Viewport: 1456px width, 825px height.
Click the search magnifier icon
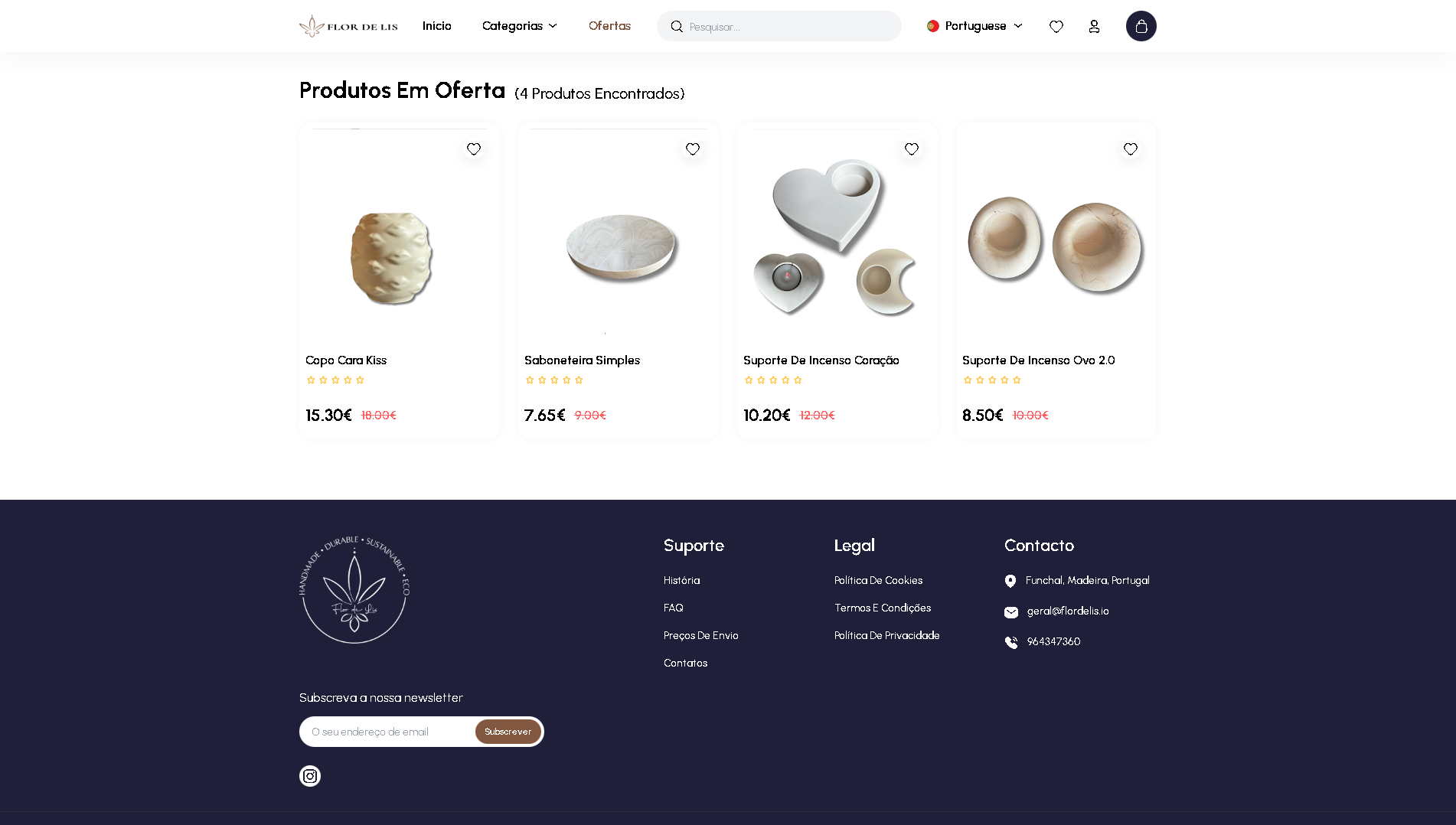coord(676,26)
